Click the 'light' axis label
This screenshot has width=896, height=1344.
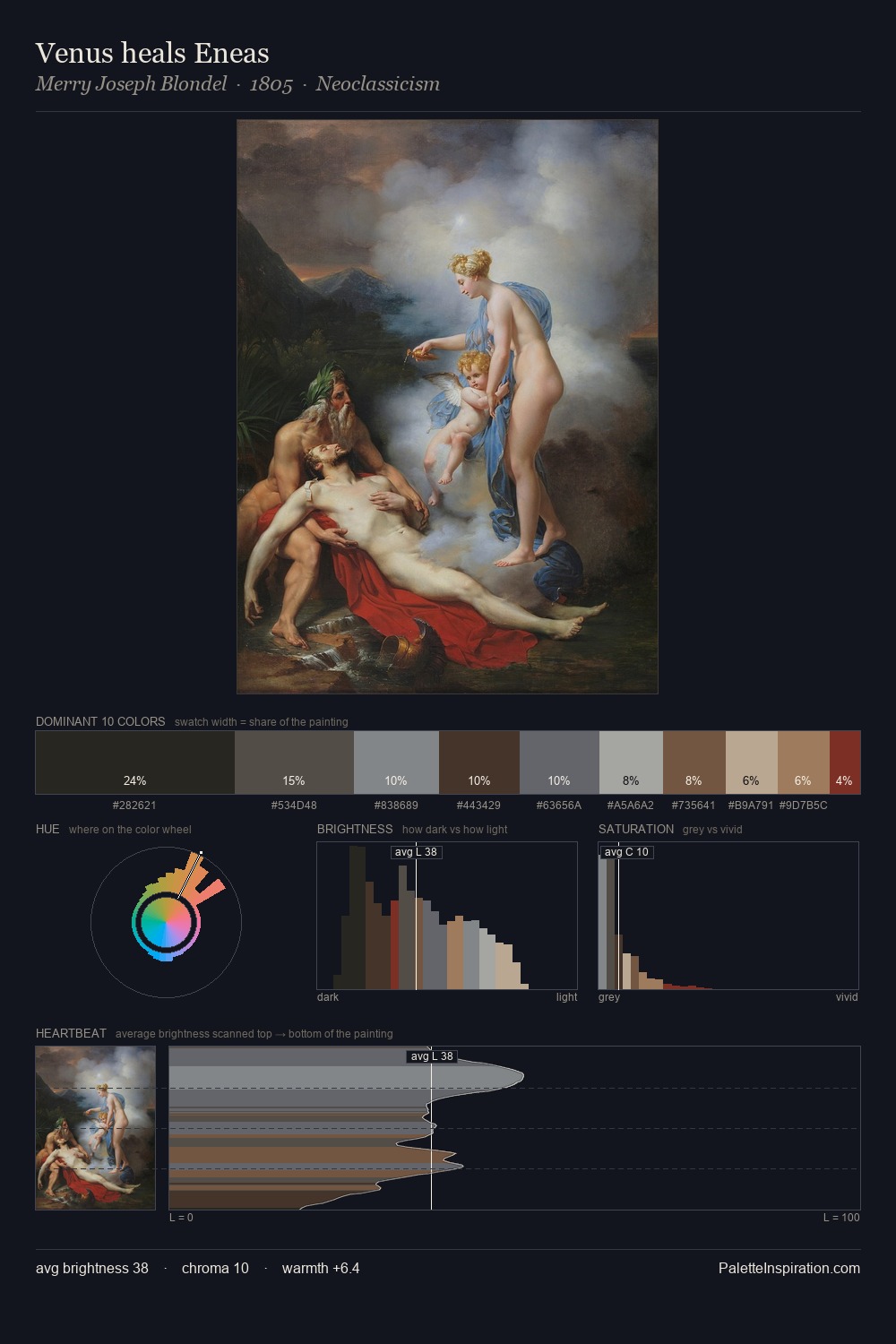[x=566, y=997]
